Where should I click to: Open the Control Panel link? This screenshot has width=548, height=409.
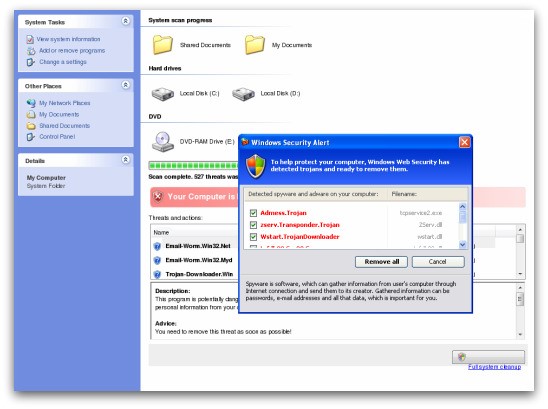click(x=57, y=137)
